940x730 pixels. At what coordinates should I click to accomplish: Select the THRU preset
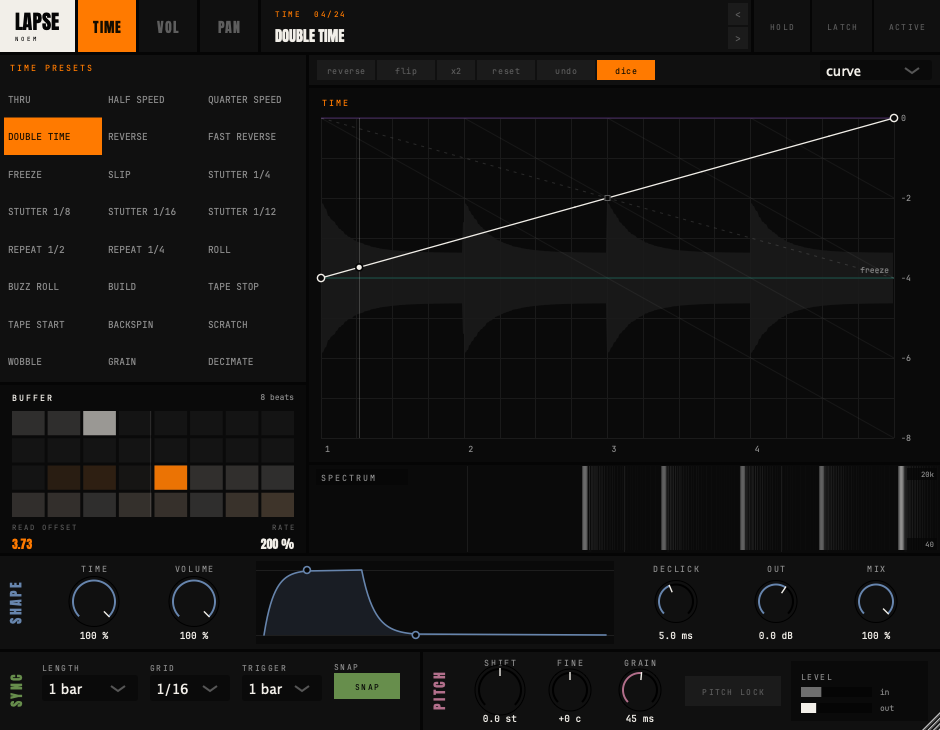tap(53, 99)
